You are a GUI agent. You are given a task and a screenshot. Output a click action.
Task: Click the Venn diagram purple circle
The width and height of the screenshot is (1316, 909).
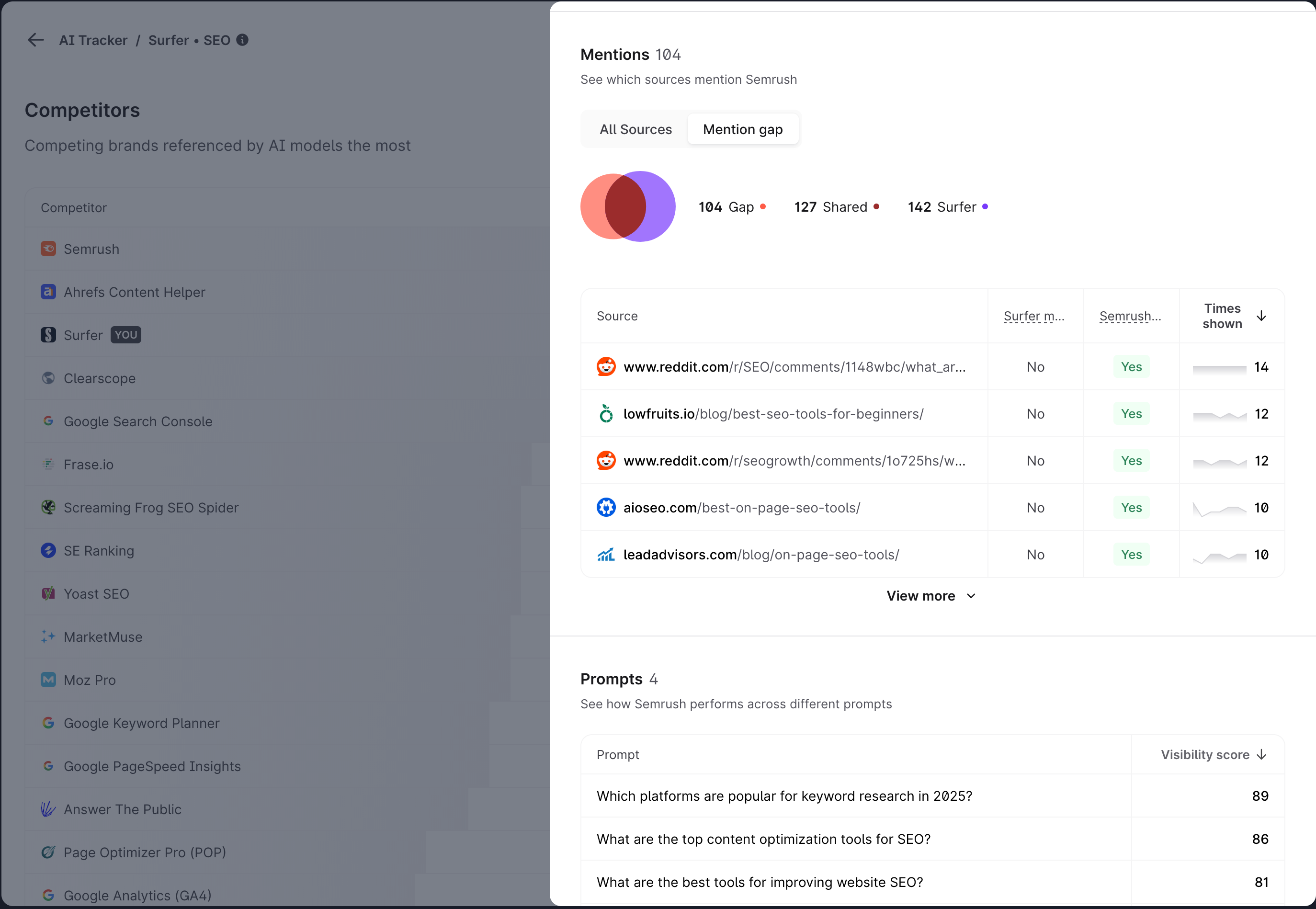tap(660, 206)
